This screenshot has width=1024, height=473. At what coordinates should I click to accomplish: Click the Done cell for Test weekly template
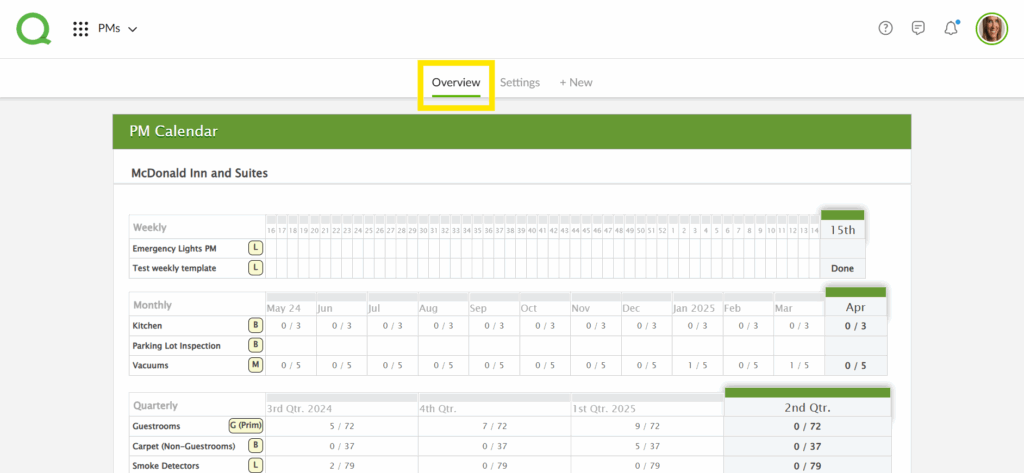pyautogui.click(x=842, y=268)
